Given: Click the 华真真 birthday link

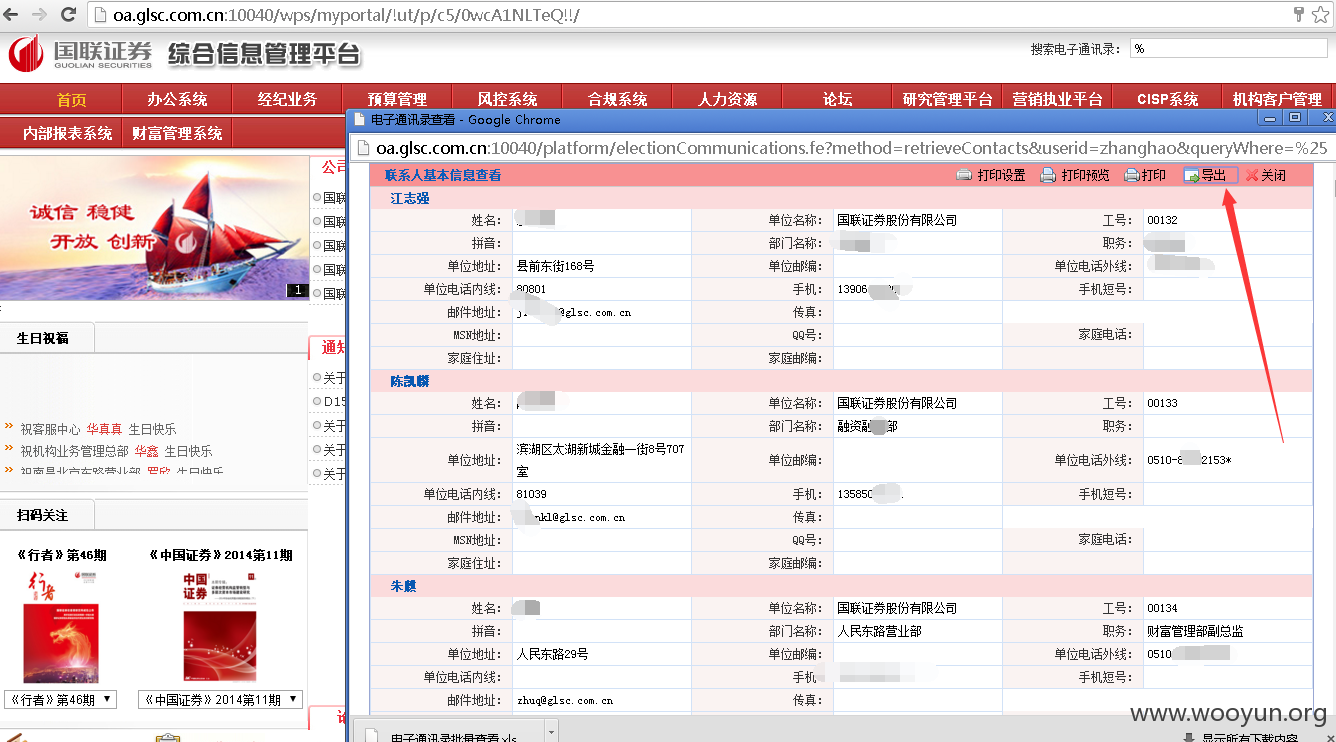Looking at the screenshot, I should [x=104, y=429].
